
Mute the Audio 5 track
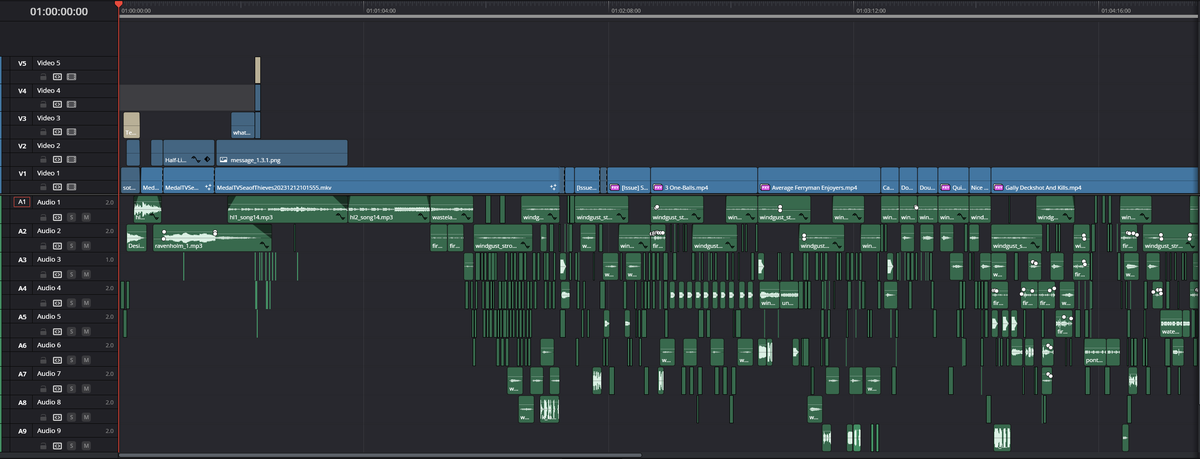(x=86, y=331)
